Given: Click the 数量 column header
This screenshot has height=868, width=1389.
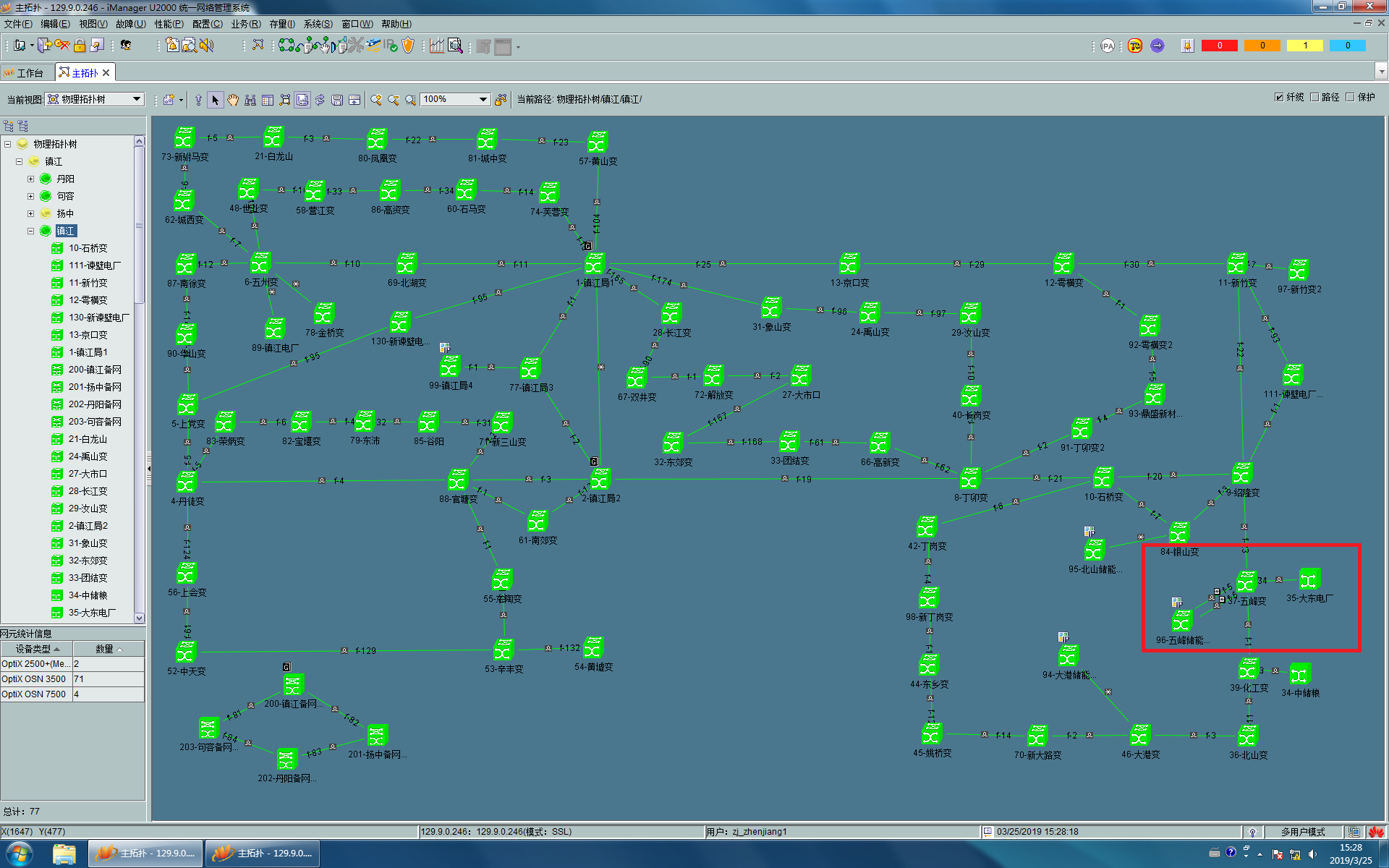Looking at the screenshot, I should coord(109,649).
